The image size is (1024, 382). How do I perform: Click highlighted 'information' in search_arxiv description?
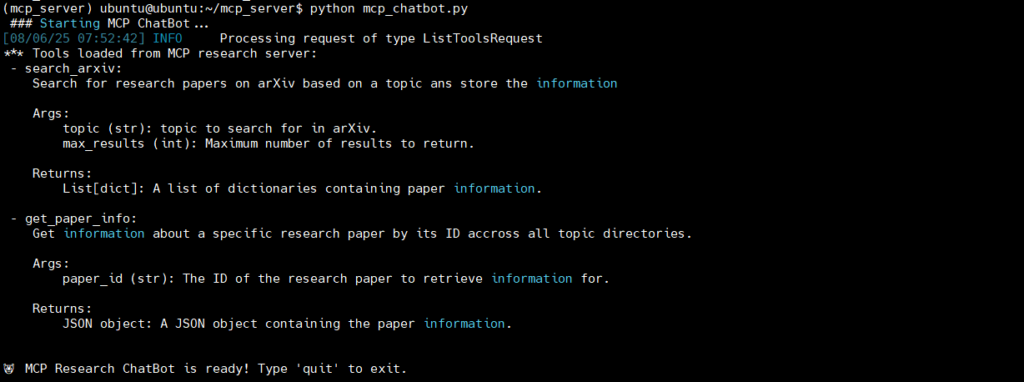(x=577, y=84)
